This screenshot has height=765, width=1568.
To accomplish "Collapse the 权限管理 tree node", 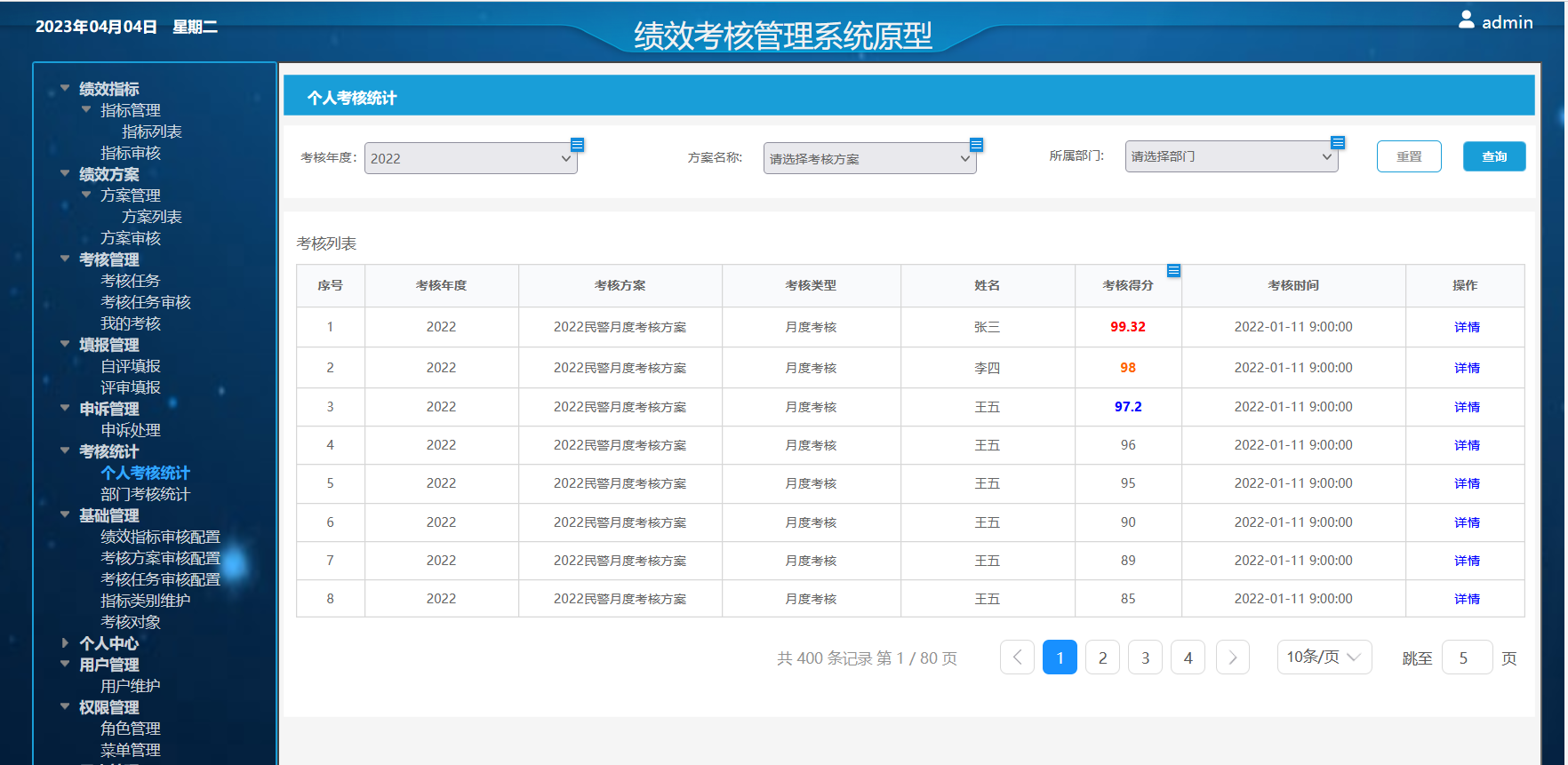I will tap(65, 706).
